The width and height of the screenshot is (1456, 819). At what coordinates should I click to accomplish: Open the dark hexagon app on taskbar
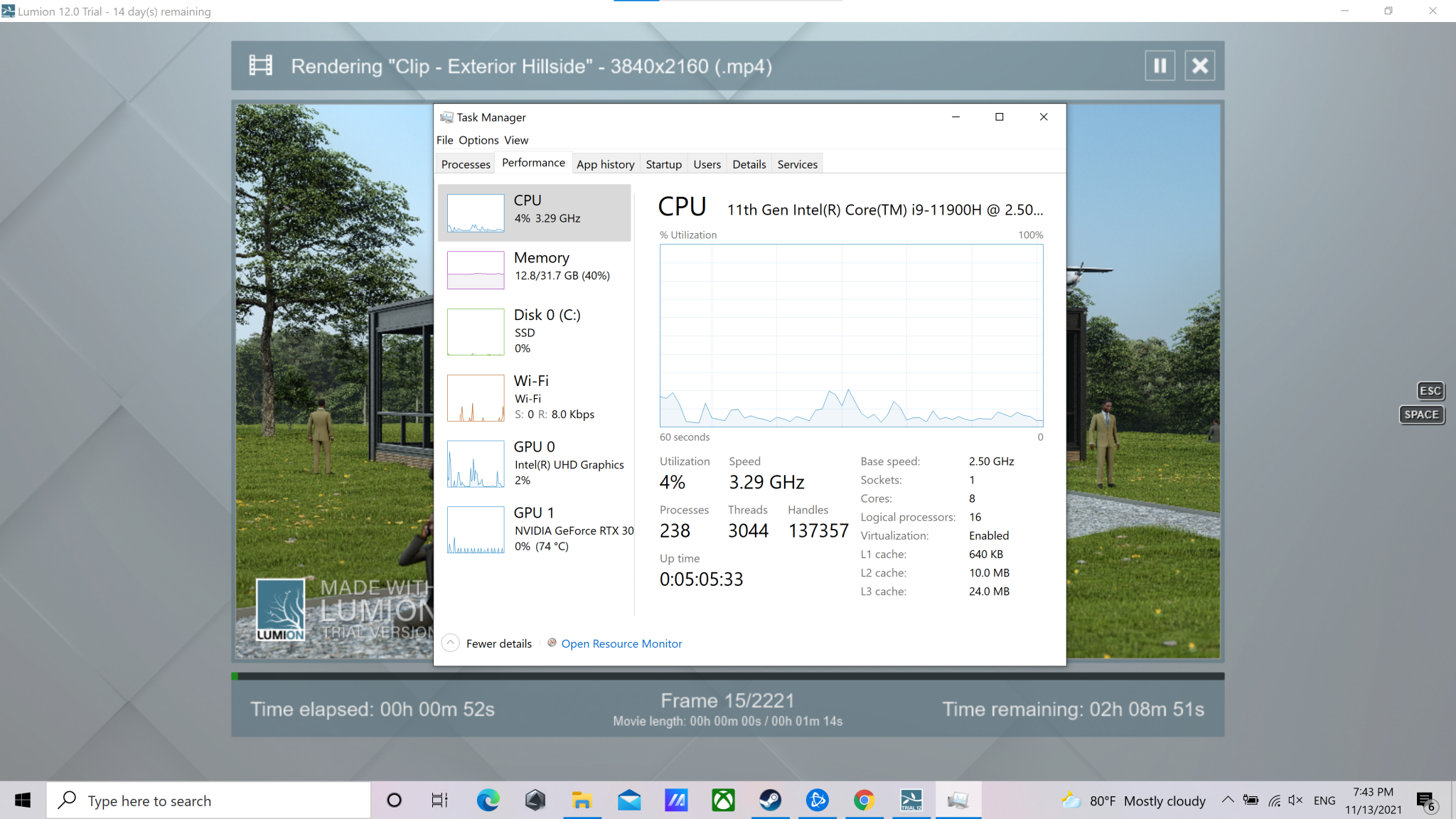[x=535, y=801]
